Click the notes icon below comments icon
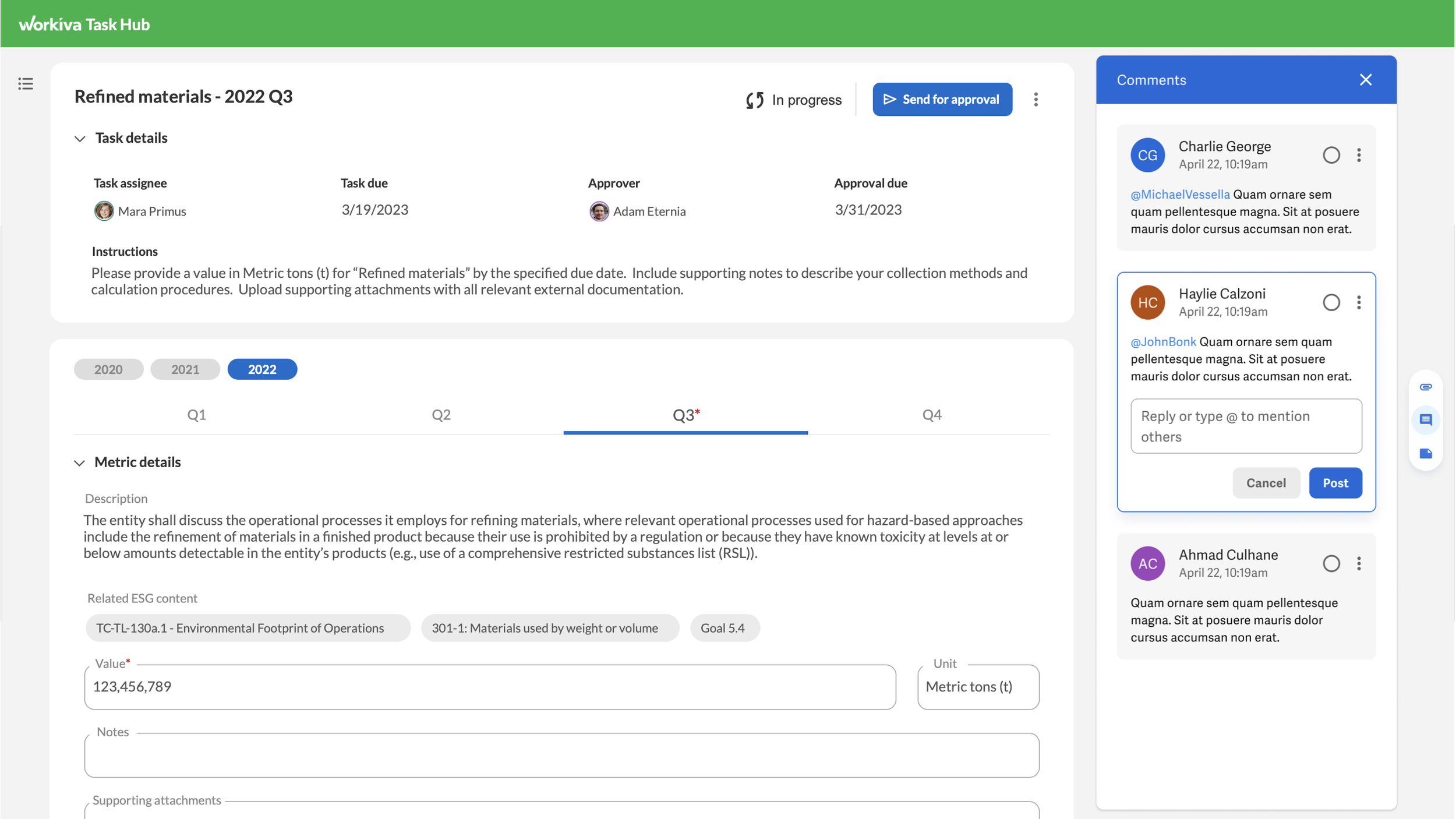The width and height of the screenshot is (1456, 819). click(1426, 454)
